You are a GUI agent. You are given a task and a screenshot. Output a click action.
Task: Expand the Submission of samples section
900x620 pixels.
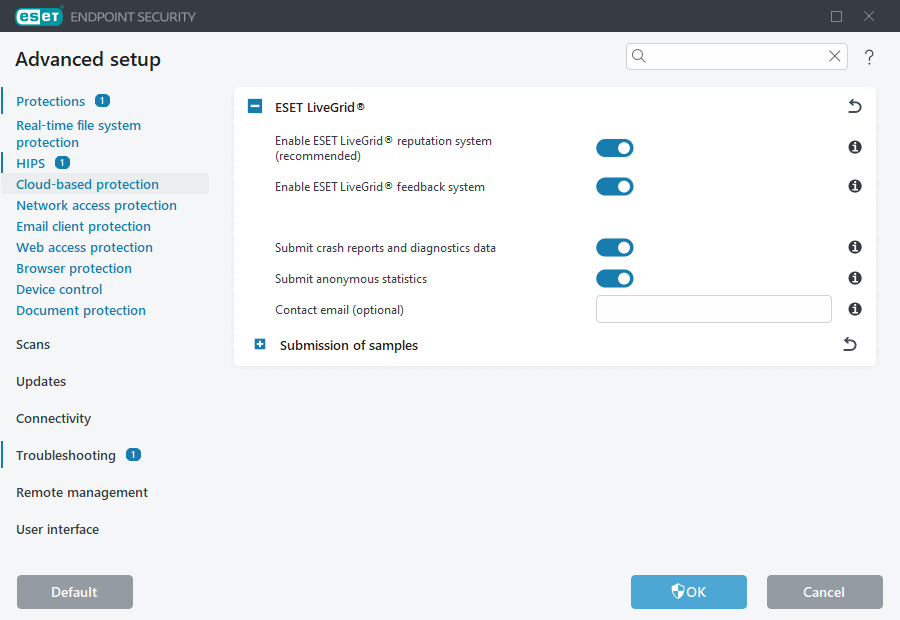(259, 344)
